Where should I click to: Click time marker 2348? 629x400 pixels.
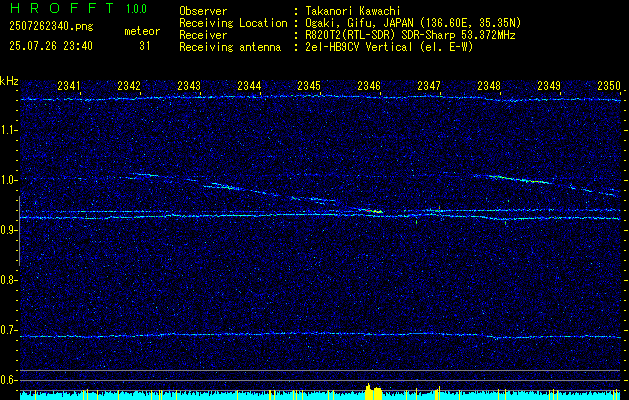tap(489, 85)
